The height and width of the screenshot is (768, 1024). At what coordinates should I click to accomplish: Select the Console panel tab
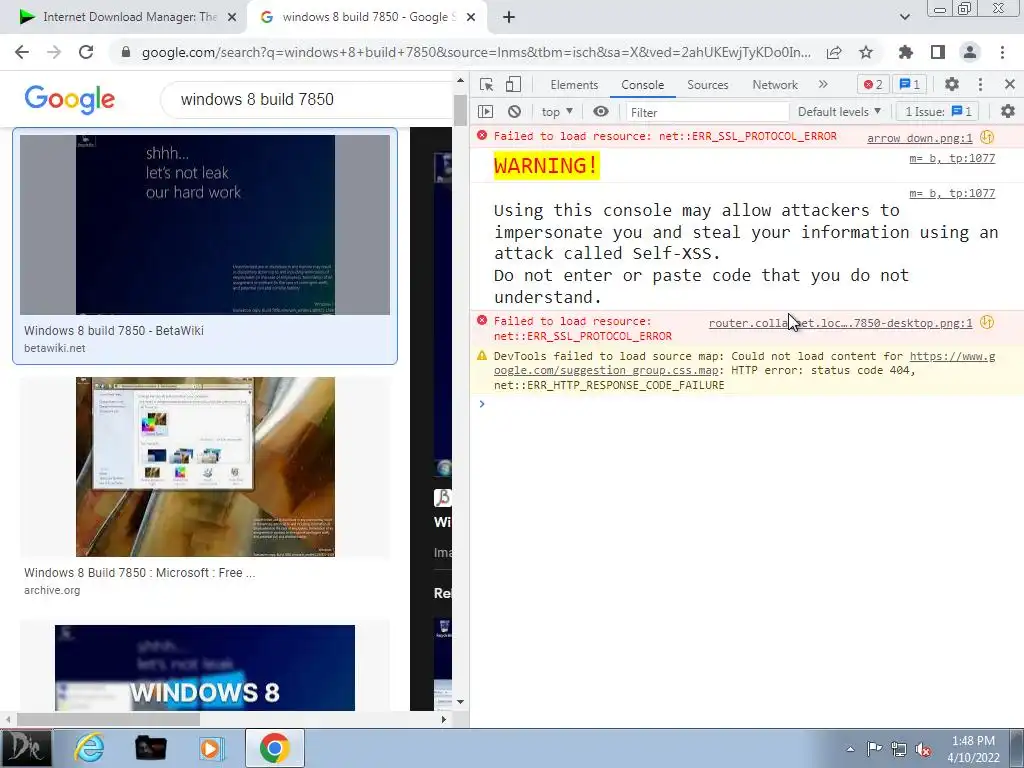click(x=643, y=85)
